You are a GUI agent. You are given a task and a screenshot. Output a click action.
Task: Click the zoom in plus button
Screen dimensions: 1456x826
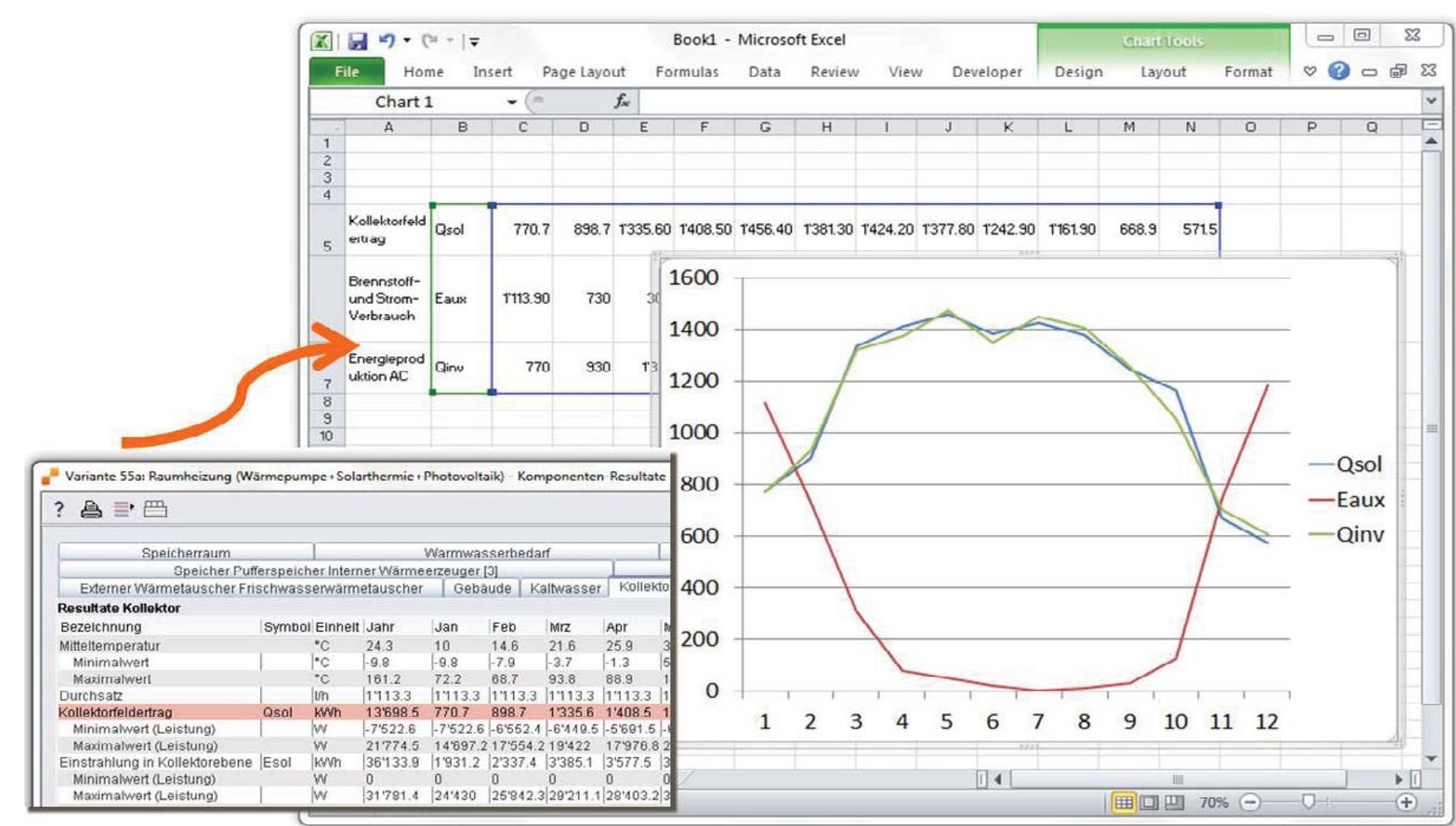coord(1405,802)
